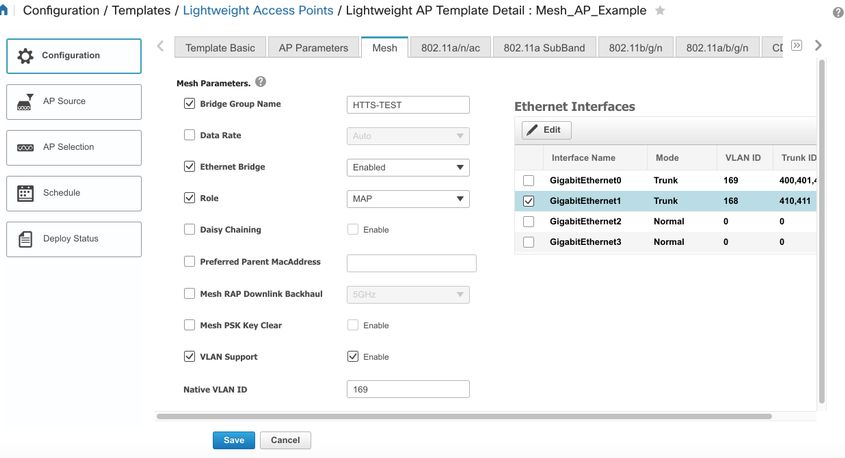845x458 pixels.
Task: Follow the Lightweight Access Points breadcrumb link
Action: tap(258, 10)
